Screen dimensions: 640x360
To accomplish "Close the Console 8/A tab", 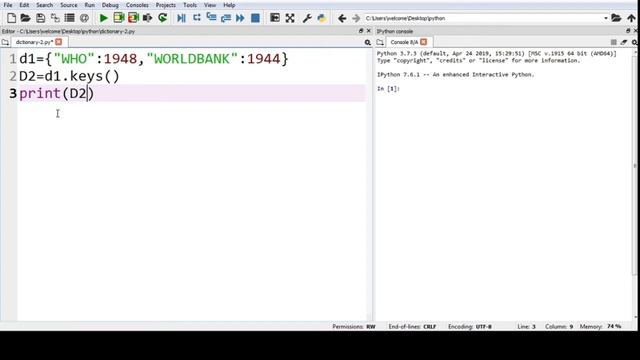I will (424, 42).
